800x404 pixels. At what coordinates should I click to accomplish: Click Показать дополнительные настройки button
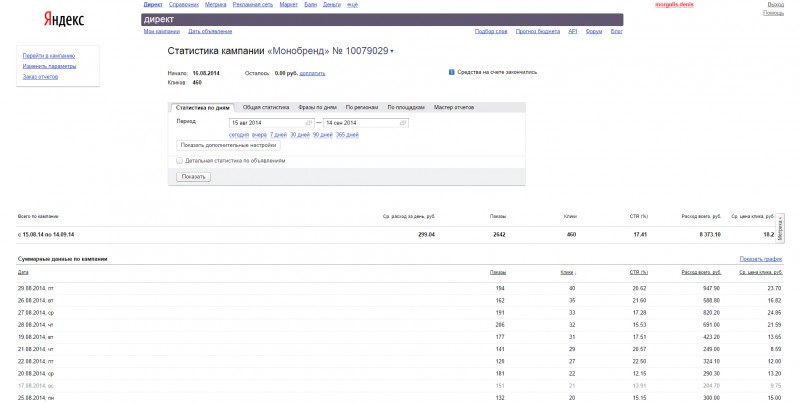click(228, 145)
